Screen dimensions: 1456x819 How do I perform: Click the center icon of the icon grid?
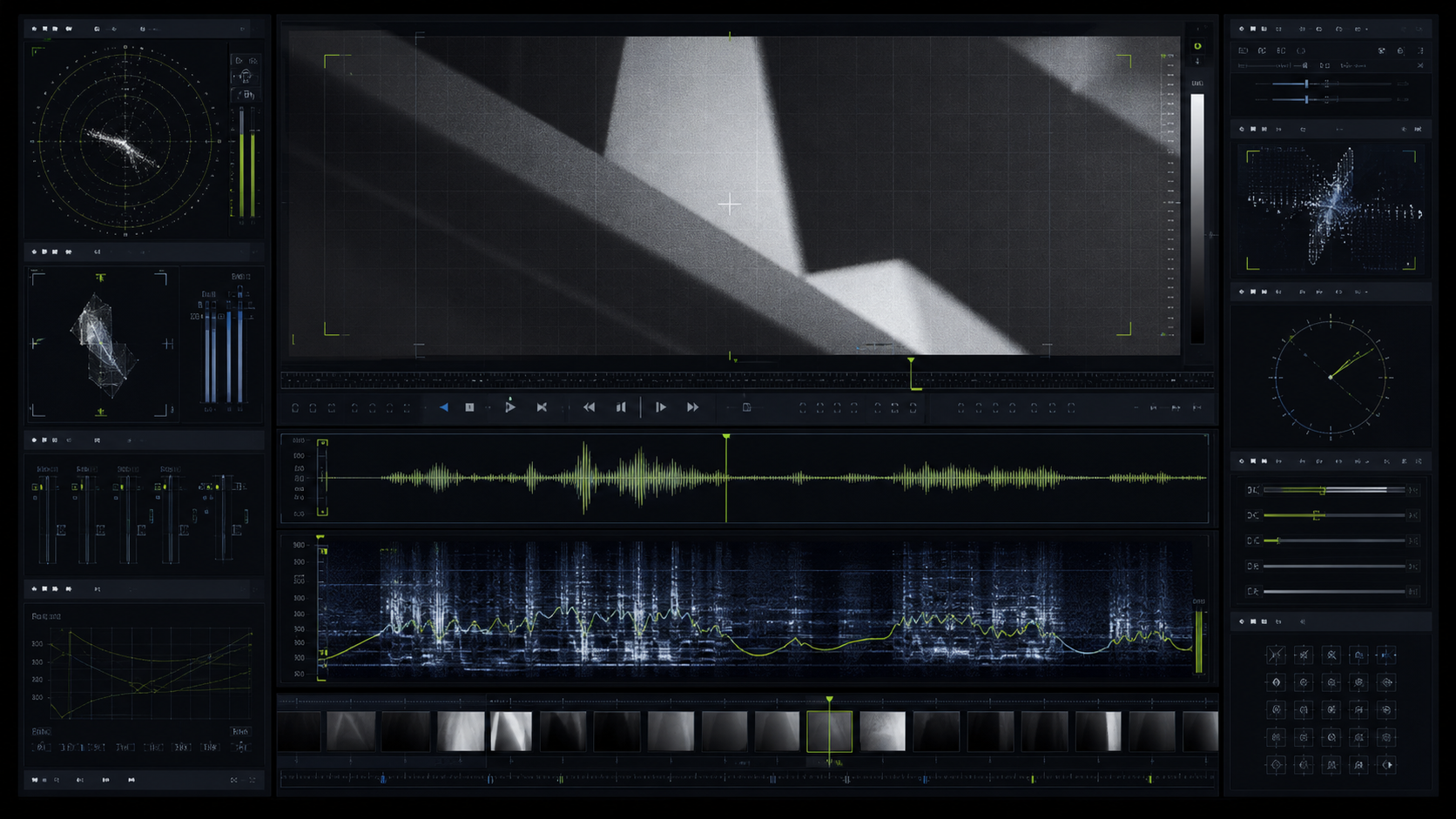coord(1331,710)
